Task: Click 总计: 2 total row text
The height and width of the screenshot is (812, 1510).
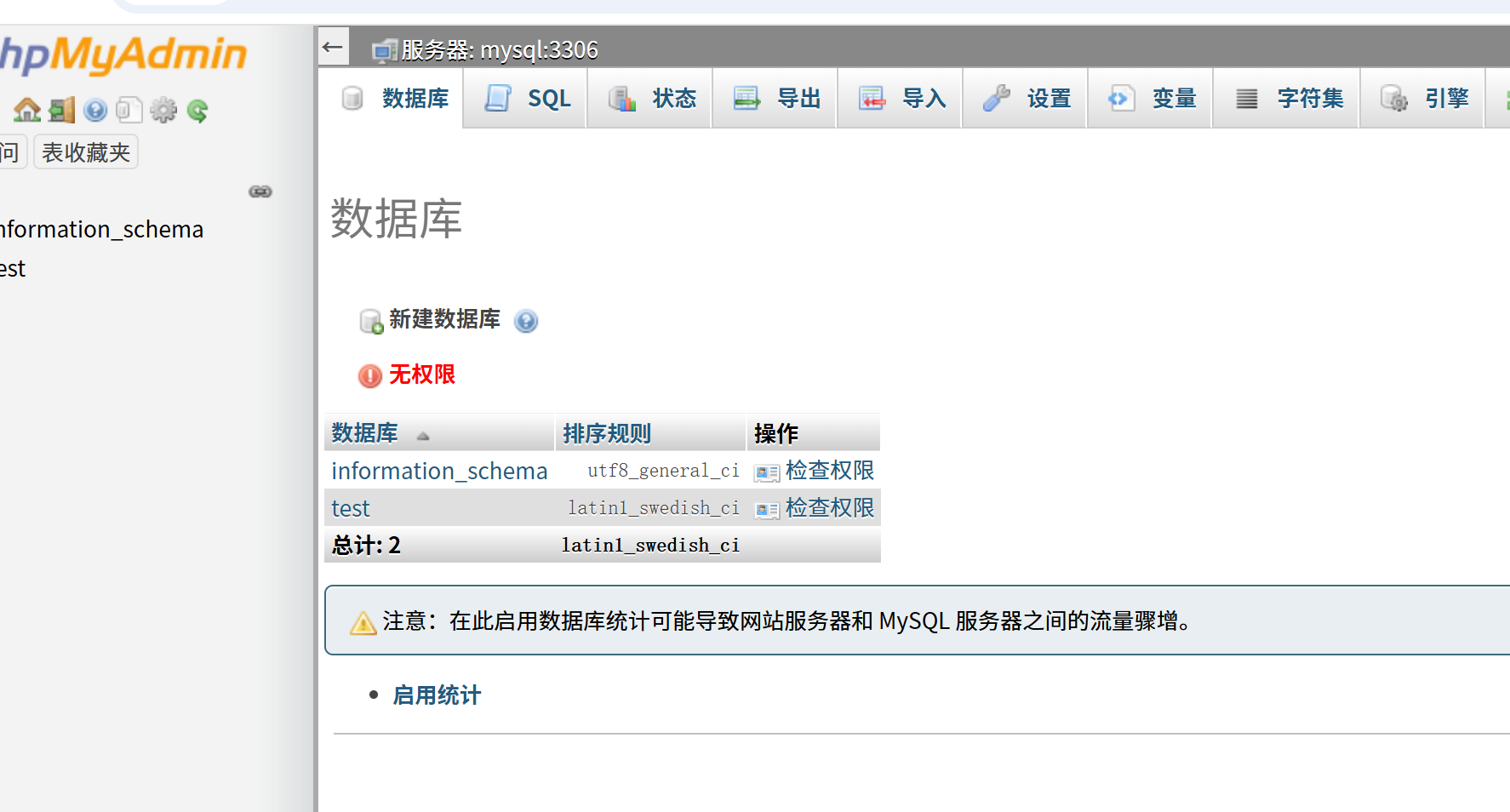Action: (366, 546)
